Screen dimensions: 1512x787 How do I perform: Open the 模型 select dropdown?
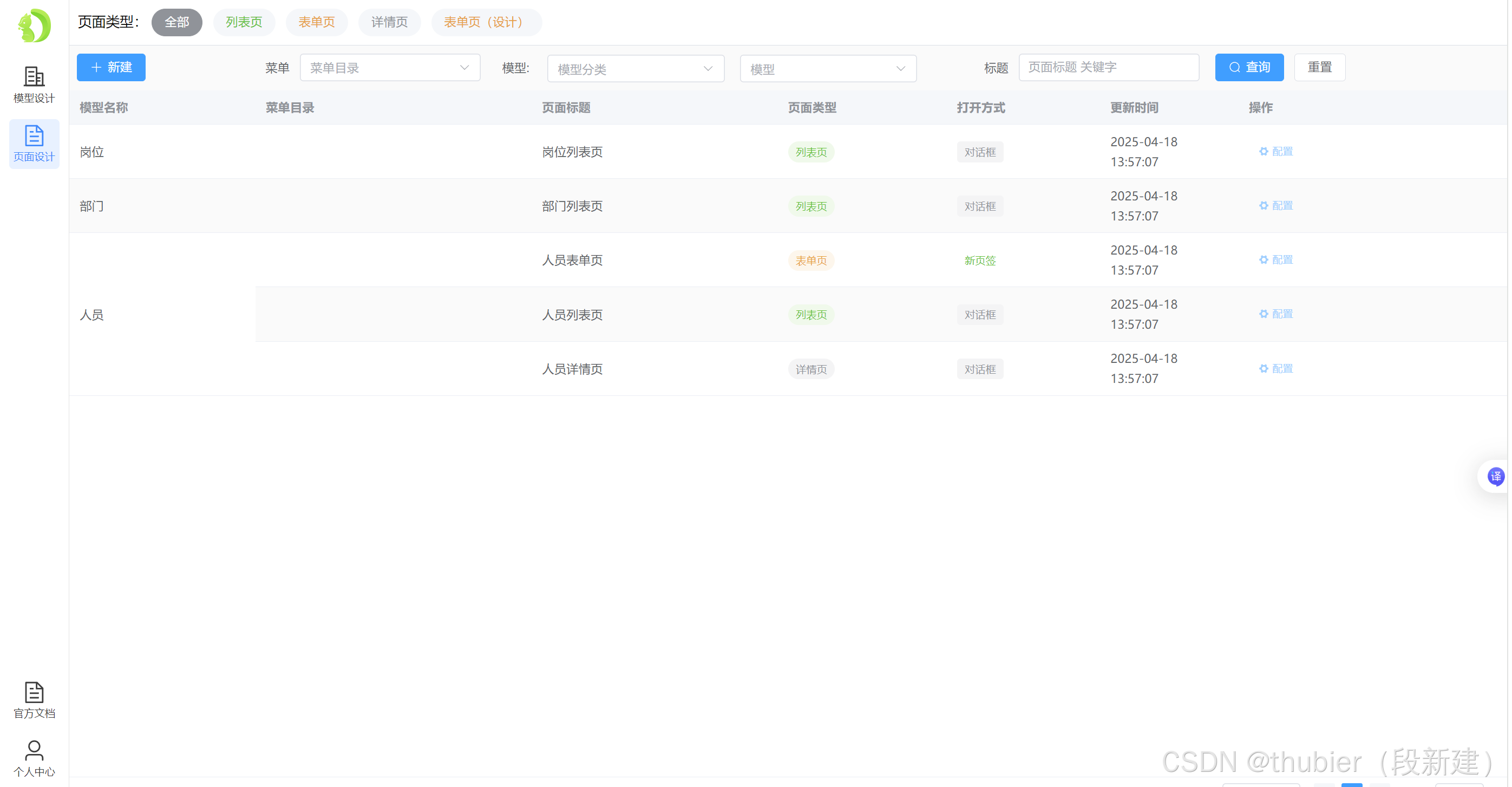point(828,69)
